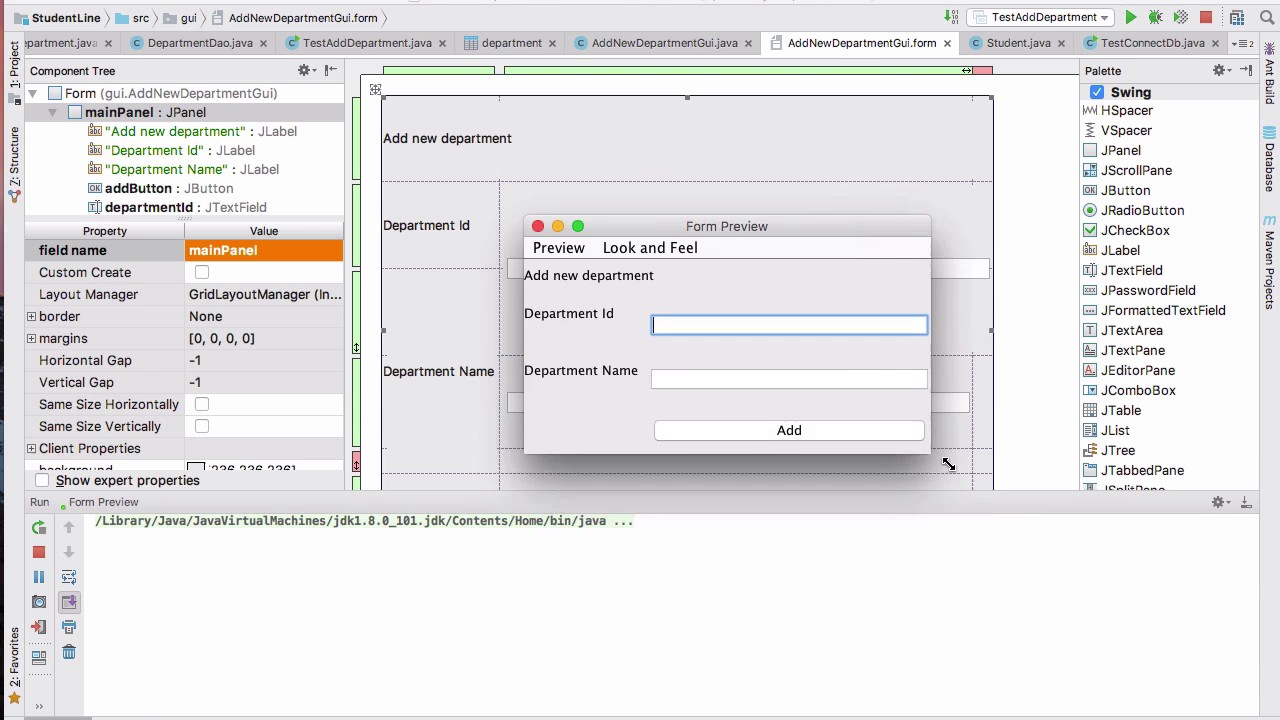
Task: Click the print icon in the Run console
Action: point(69,627)
